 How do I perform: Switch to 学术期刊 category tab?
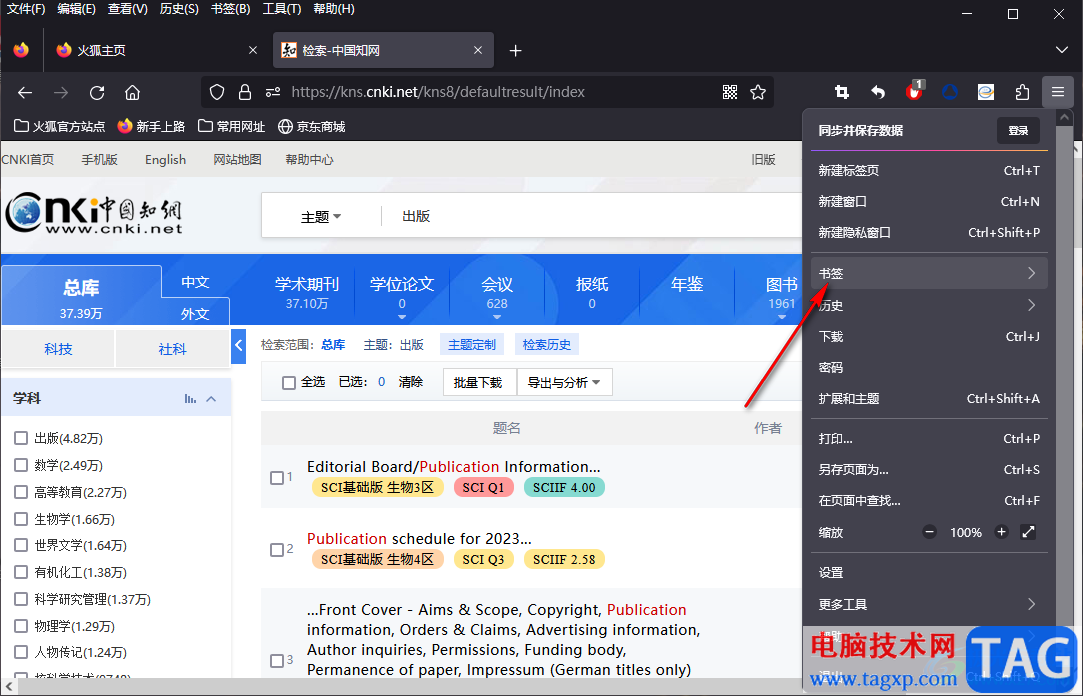point(307,292)
